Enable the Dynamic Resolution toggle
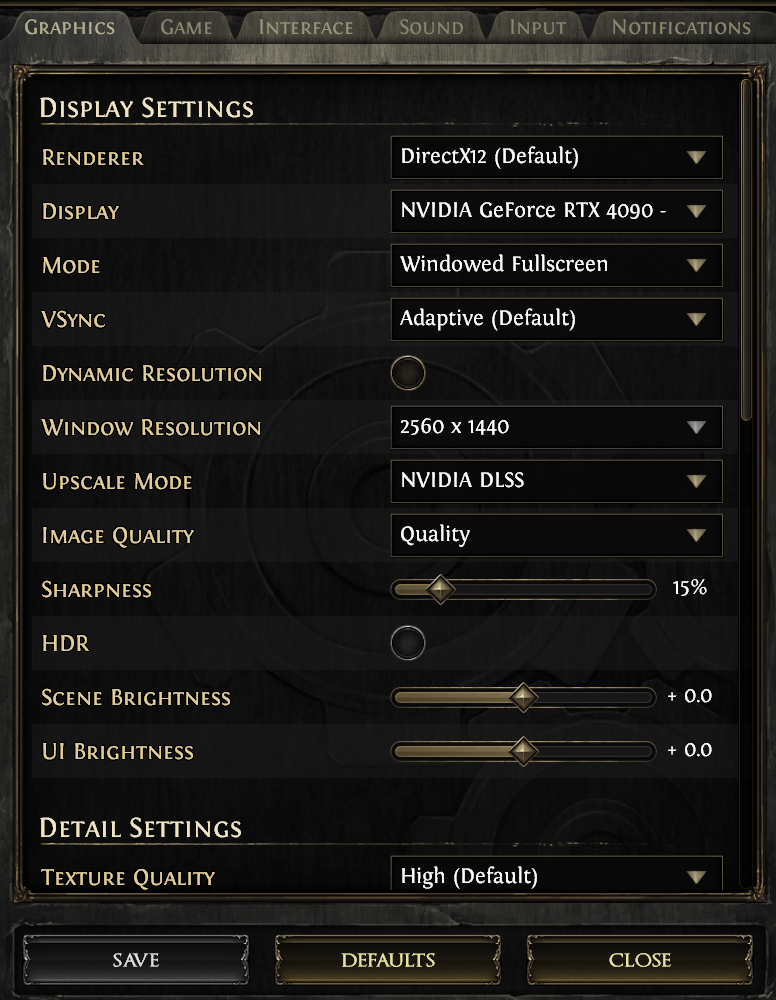 tap(408, 373)
